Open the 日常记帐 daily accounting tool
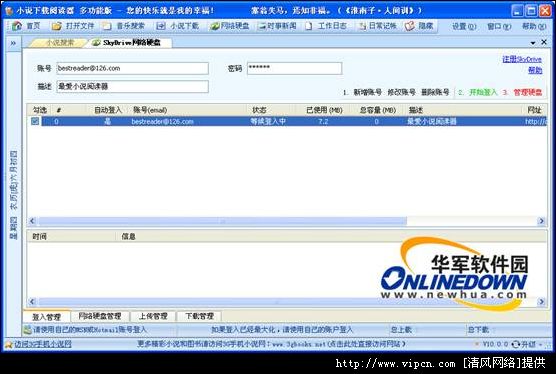This screenshot has height=374, width=556. pos(378,26)
